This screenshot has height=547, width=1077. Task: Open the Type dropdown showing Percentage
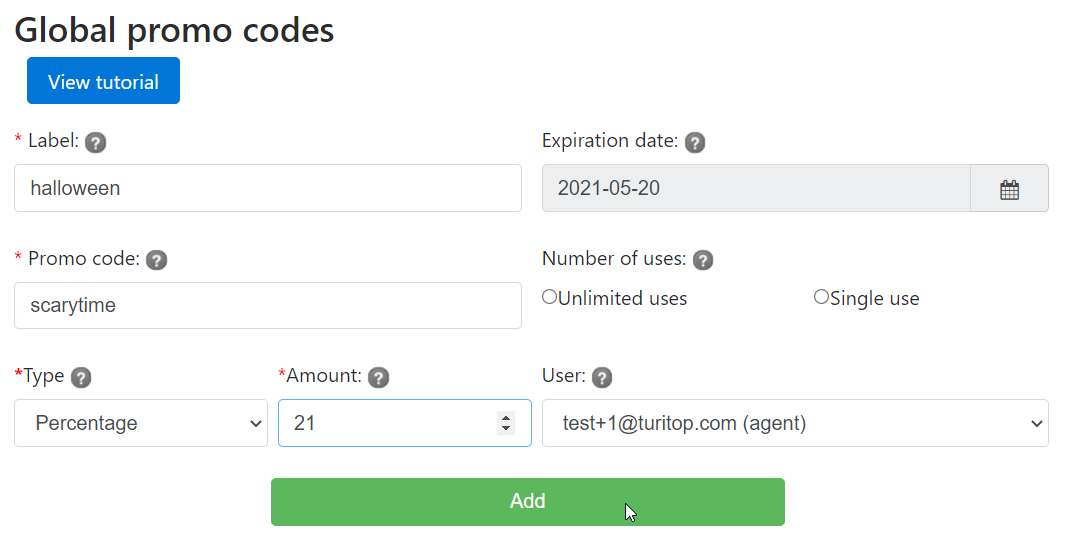(x=141, y=423)
